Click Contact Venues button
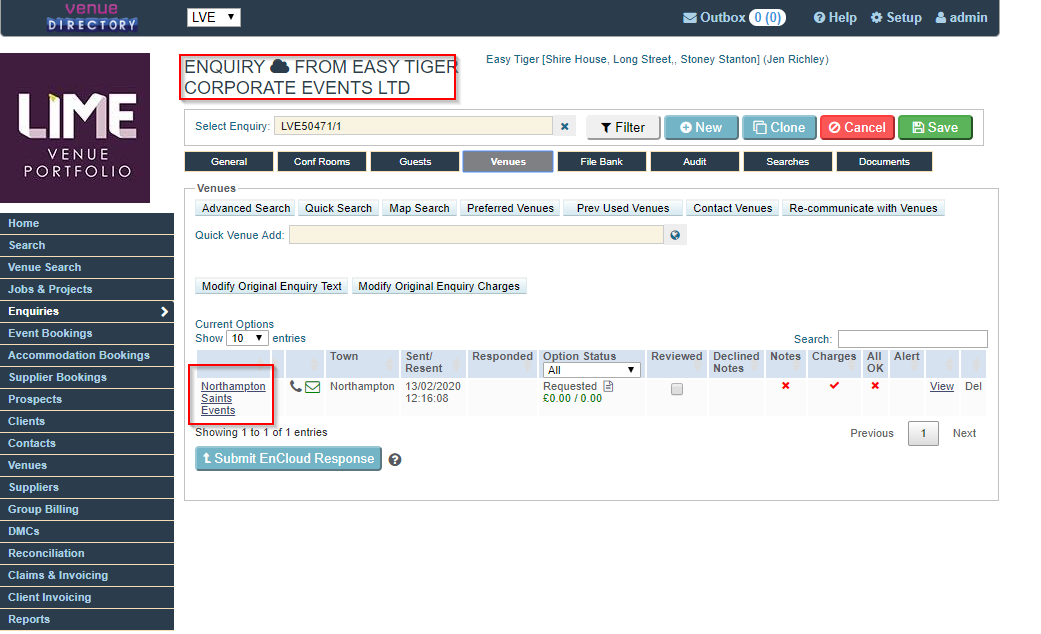Viewport: 1041px width, 634px height. point(732,208)
